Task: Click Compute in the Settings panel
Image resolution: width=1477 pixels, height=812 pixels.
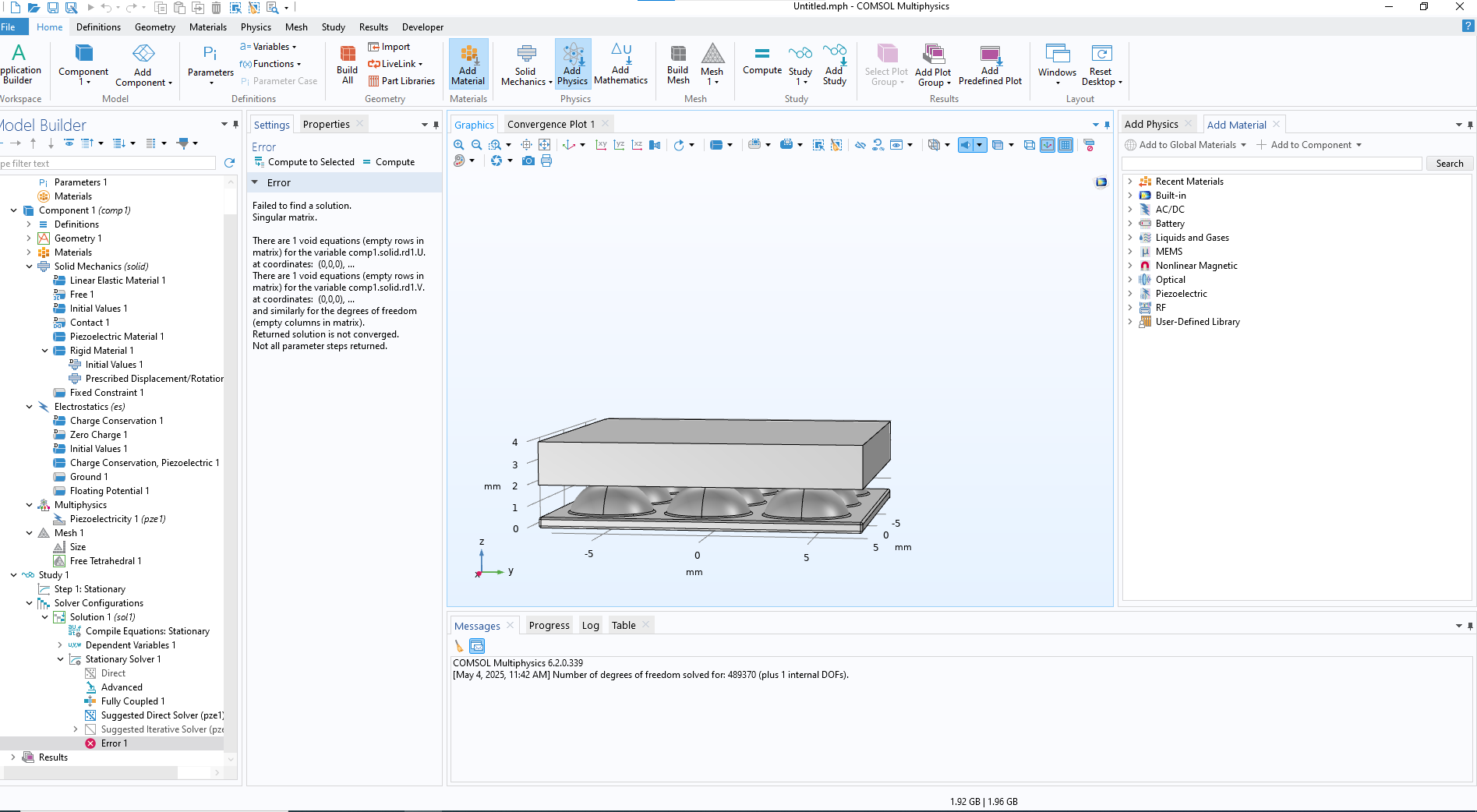Action: (x=389, y=162)
